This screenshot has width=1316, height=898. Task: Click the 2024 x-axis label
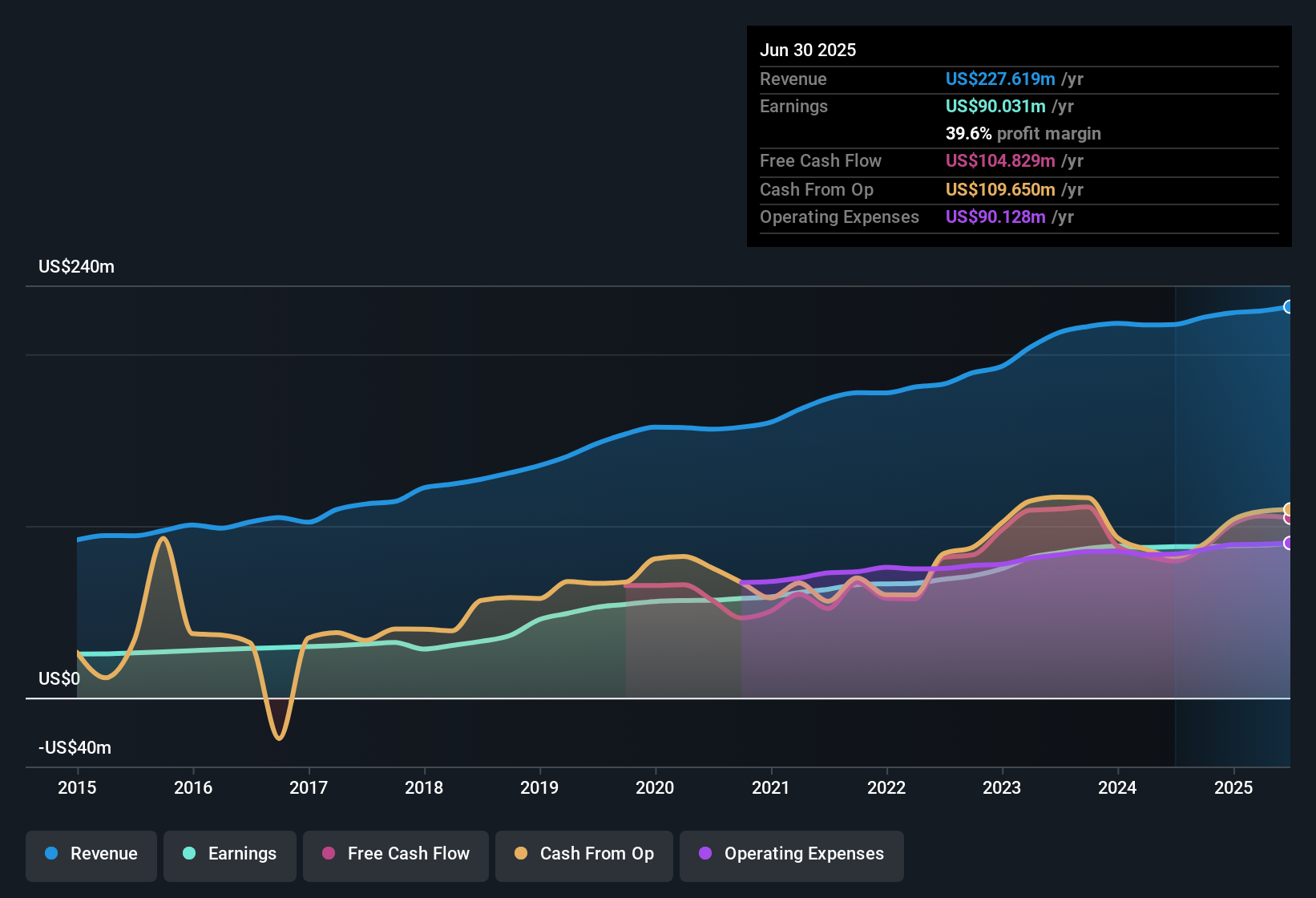(1117, 787)
